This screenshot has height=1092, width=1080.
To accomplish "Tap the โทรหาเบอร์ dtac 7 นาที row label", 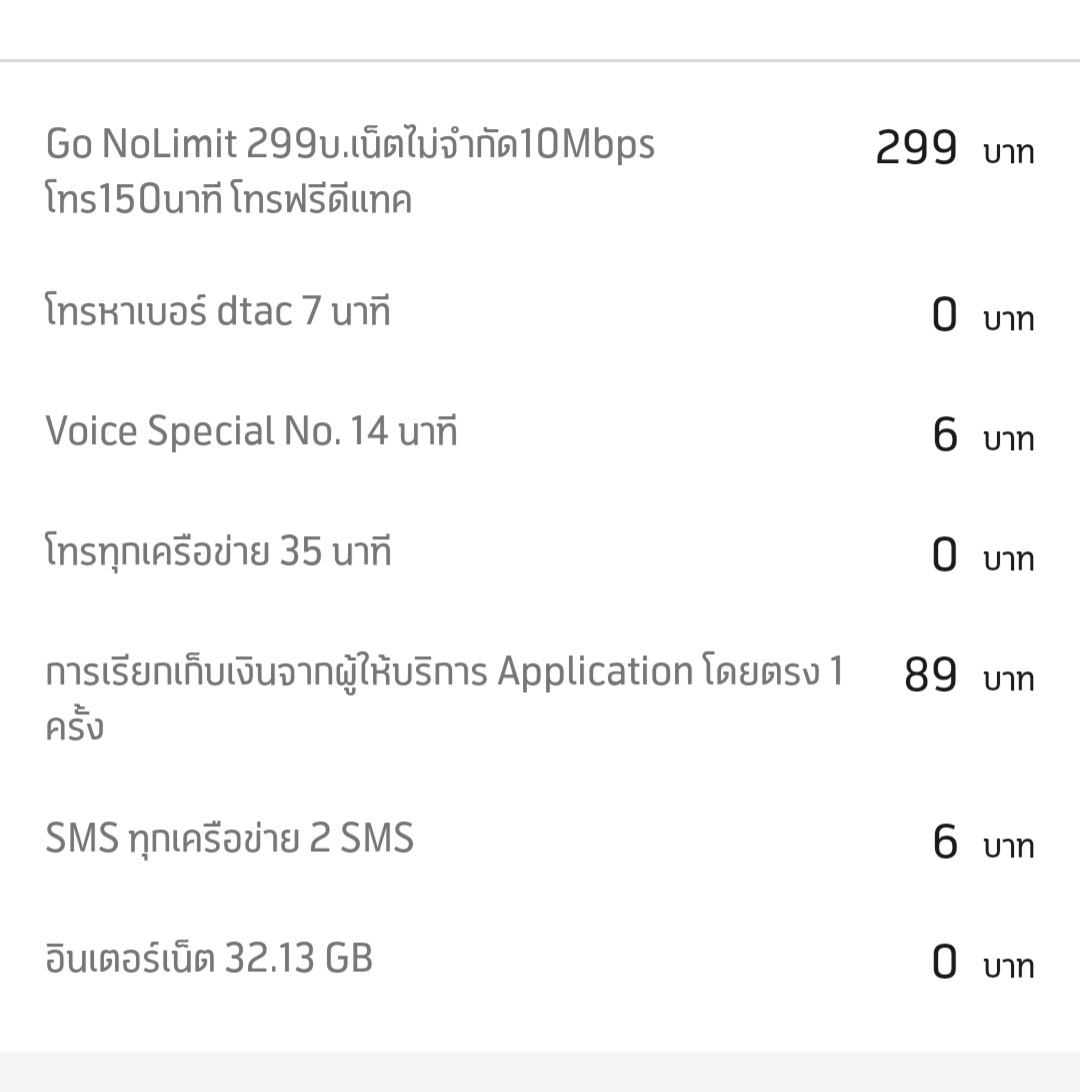I will [218, 313].
